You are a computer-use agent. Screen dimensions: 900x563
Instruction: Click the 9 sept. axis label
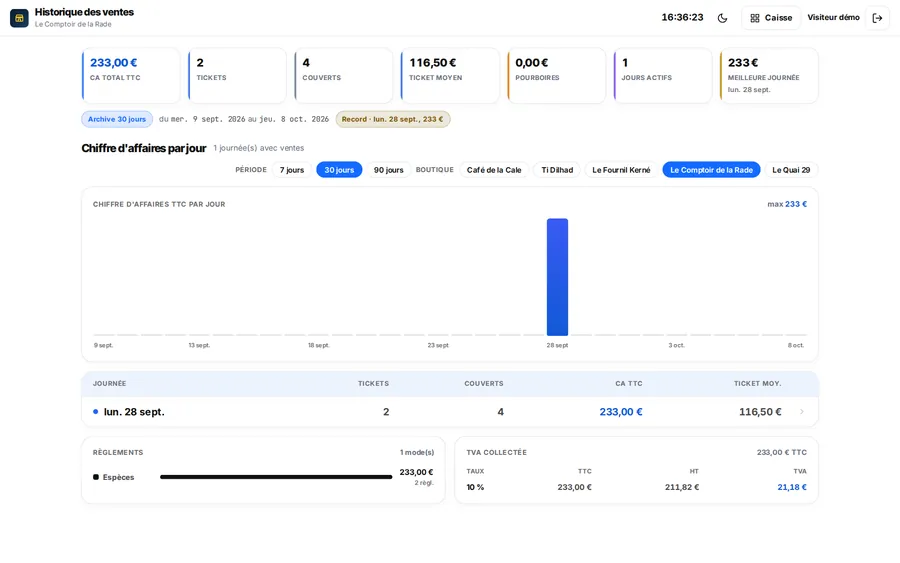(103, 345)
